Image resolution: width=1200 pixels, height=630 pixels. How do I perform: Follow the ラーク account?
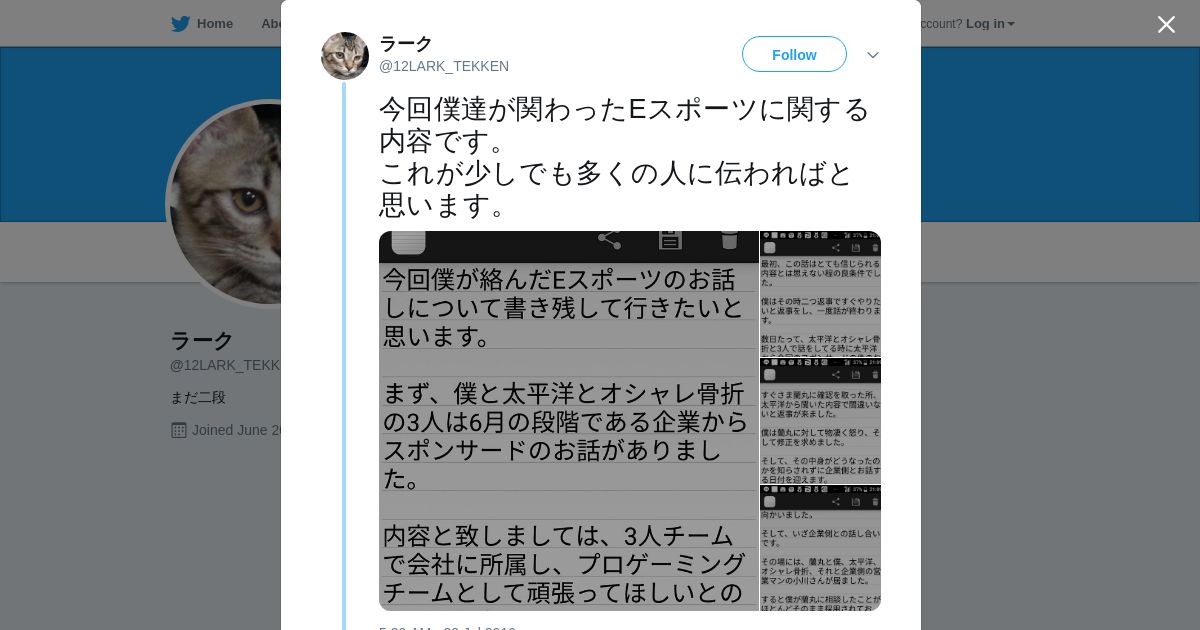tap(794, 54)
